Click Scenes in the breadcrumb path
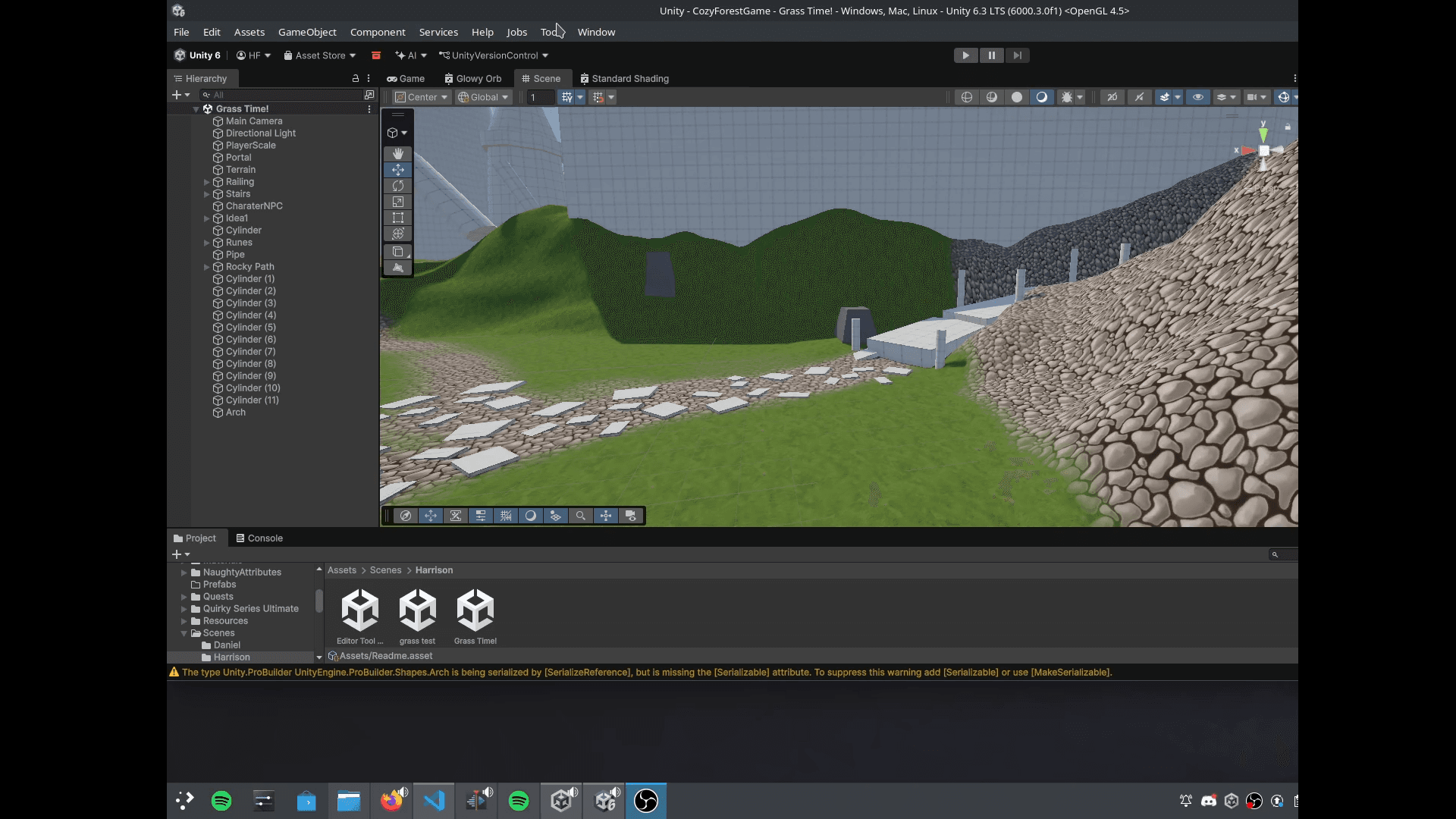The image size is (1456, 819). click(x=385, y=570)
